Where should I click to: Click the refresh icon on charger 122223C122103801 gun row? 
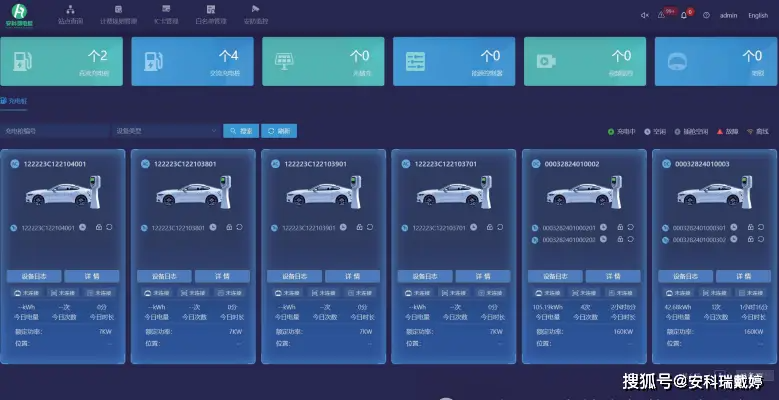(239, 227)
